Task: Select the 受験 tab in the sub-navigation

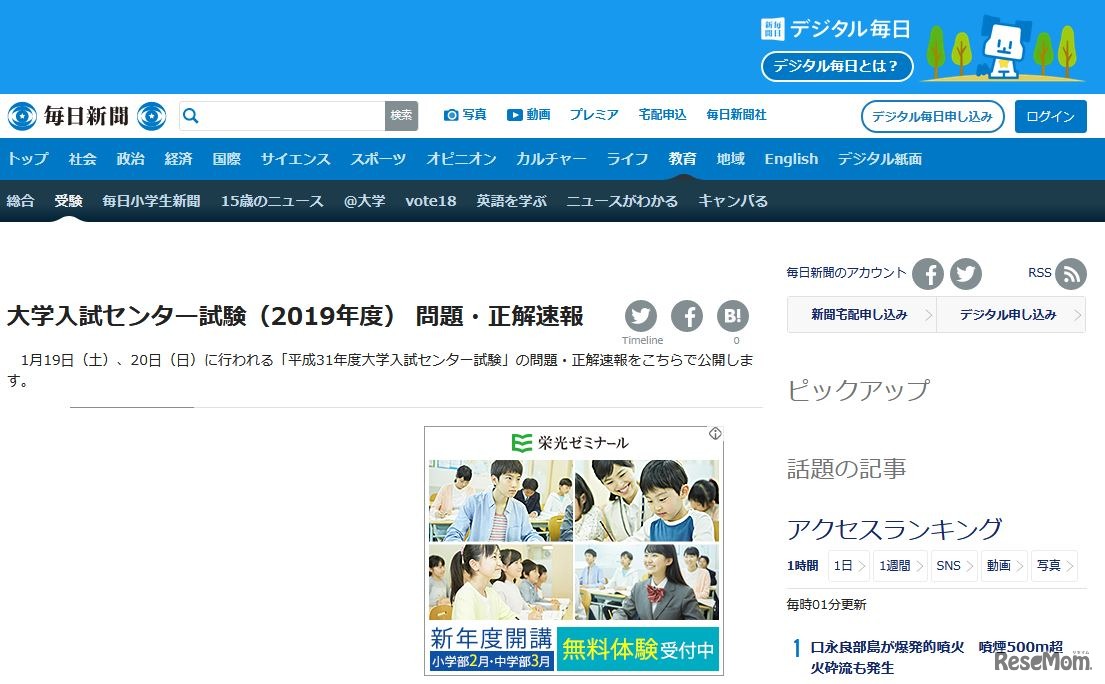Action: (69, 200)
